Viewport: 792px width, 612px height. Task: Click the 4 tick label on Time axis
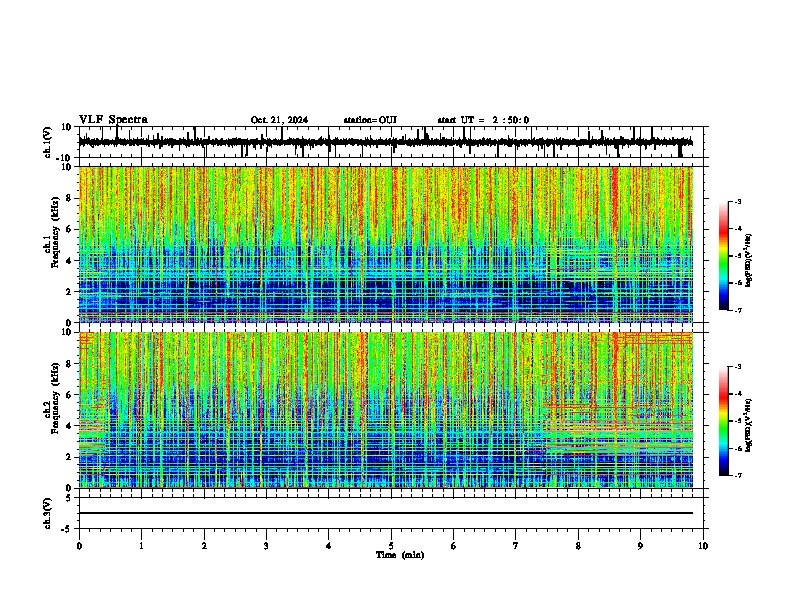pyautogui.click(x=329, y=546)
